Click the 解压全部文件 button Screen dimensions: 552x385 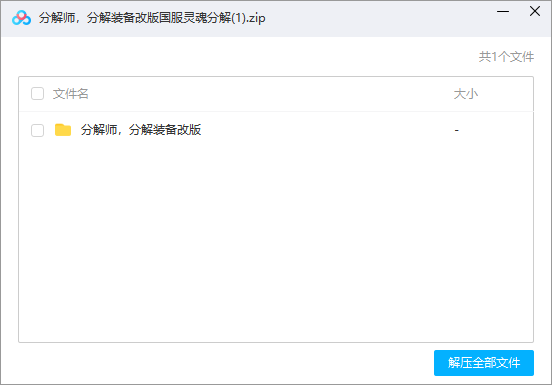click(484, 363)
